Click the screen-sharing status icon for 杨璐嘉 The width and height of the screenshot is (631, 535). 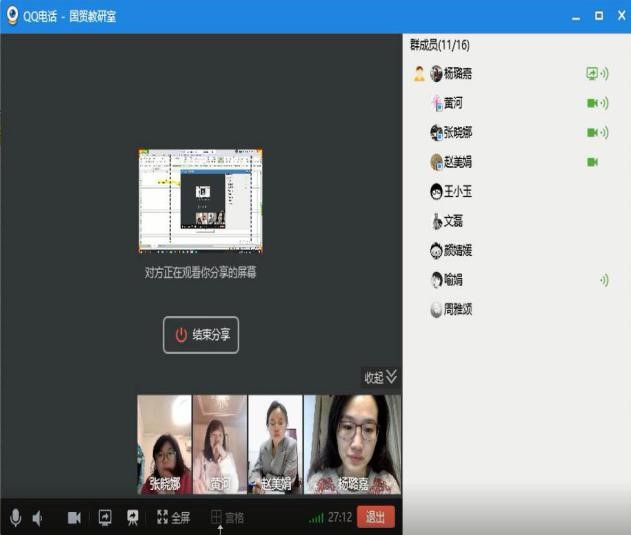(592, 74)
